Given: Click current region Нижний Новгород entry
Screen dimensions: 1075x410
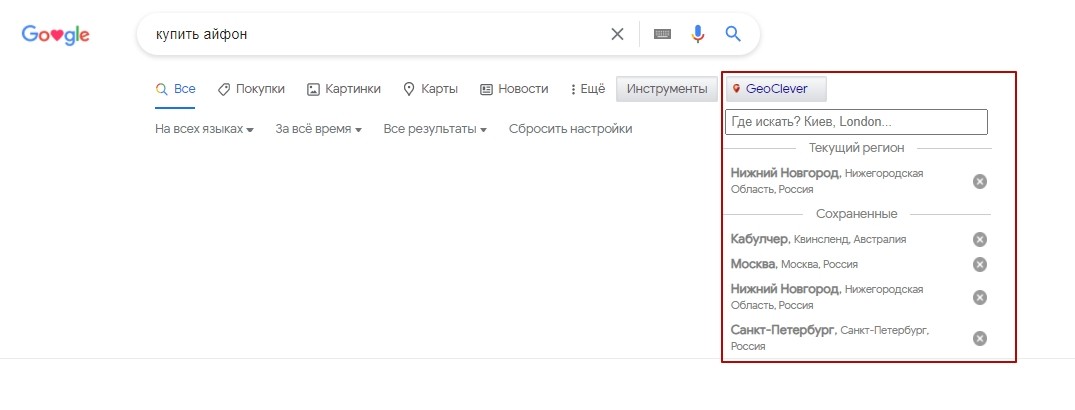Looking at the screenshot, I should (827, 181).
